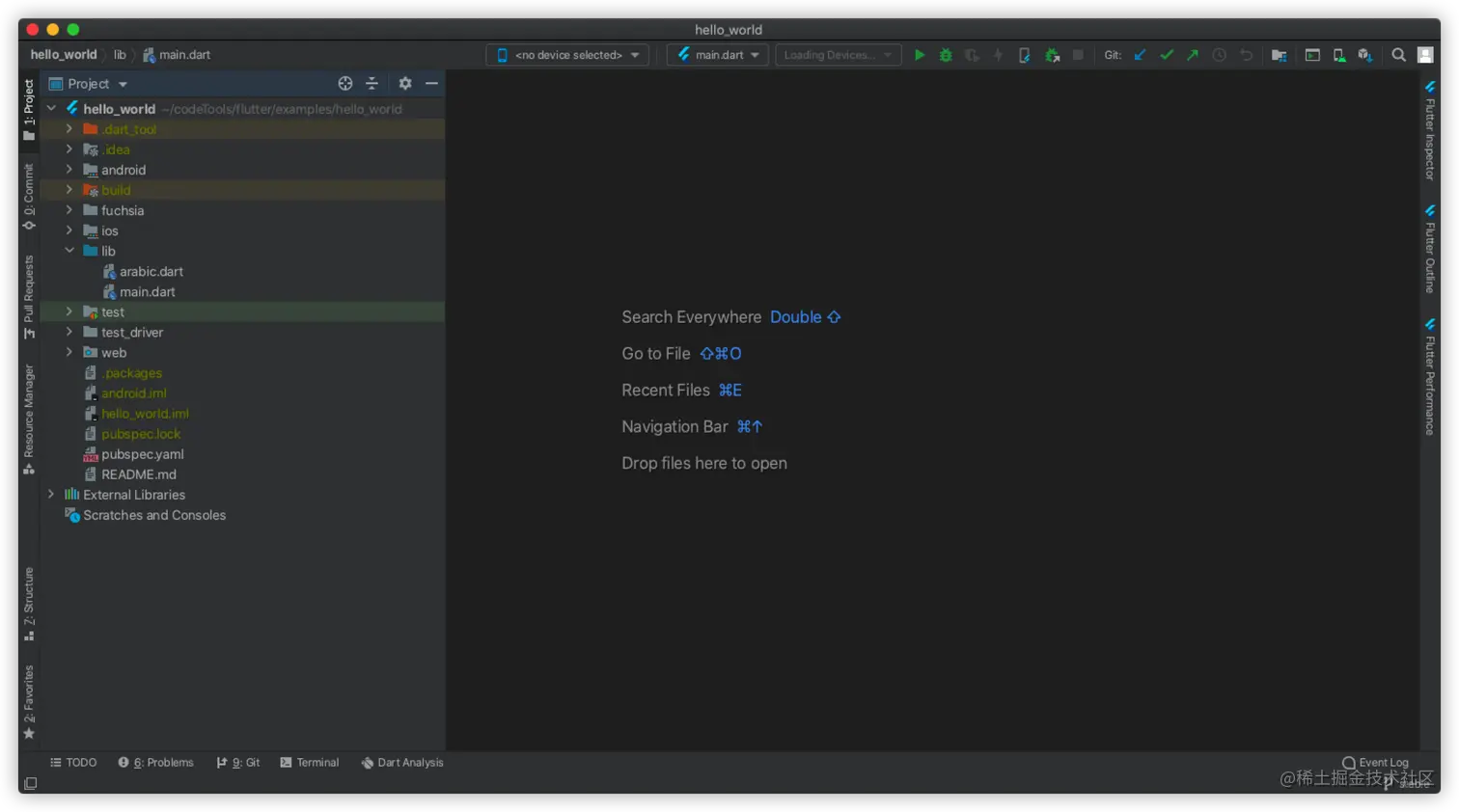Attach debugger to process icon

click(x=1052, y=55)
